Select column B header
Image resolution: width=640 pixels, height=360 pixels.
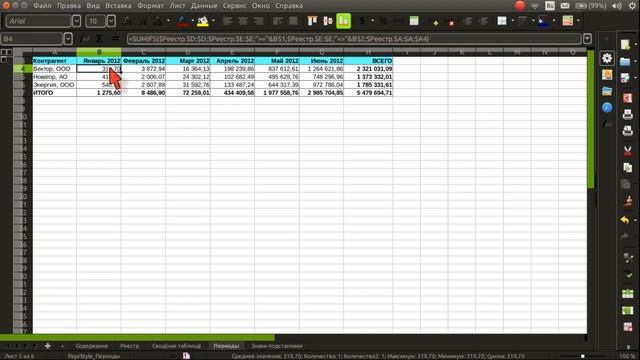pyautogui.click(x=99, y=52)
